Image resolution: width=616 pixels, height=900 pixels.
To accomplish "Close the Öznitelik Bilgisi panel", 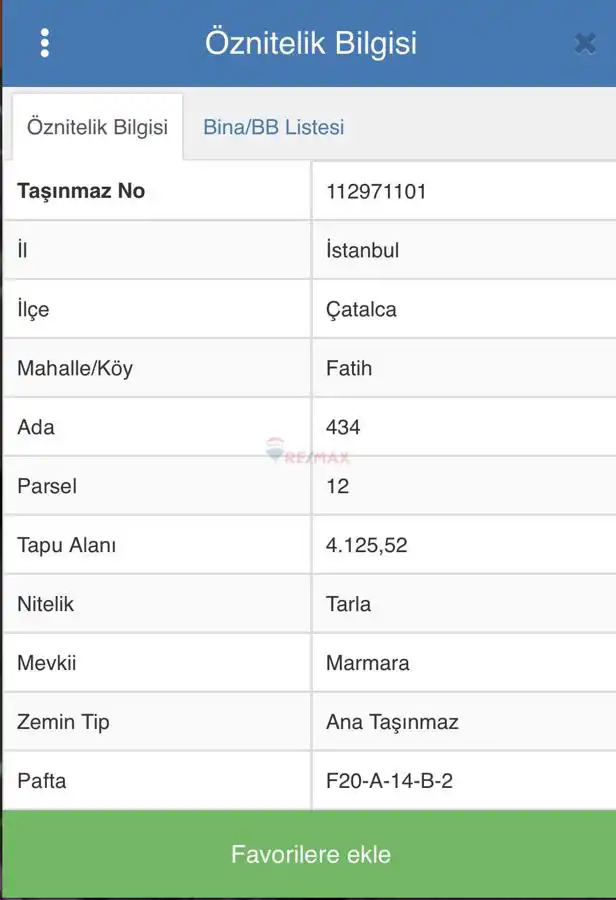I will click(x=585, y=43).
